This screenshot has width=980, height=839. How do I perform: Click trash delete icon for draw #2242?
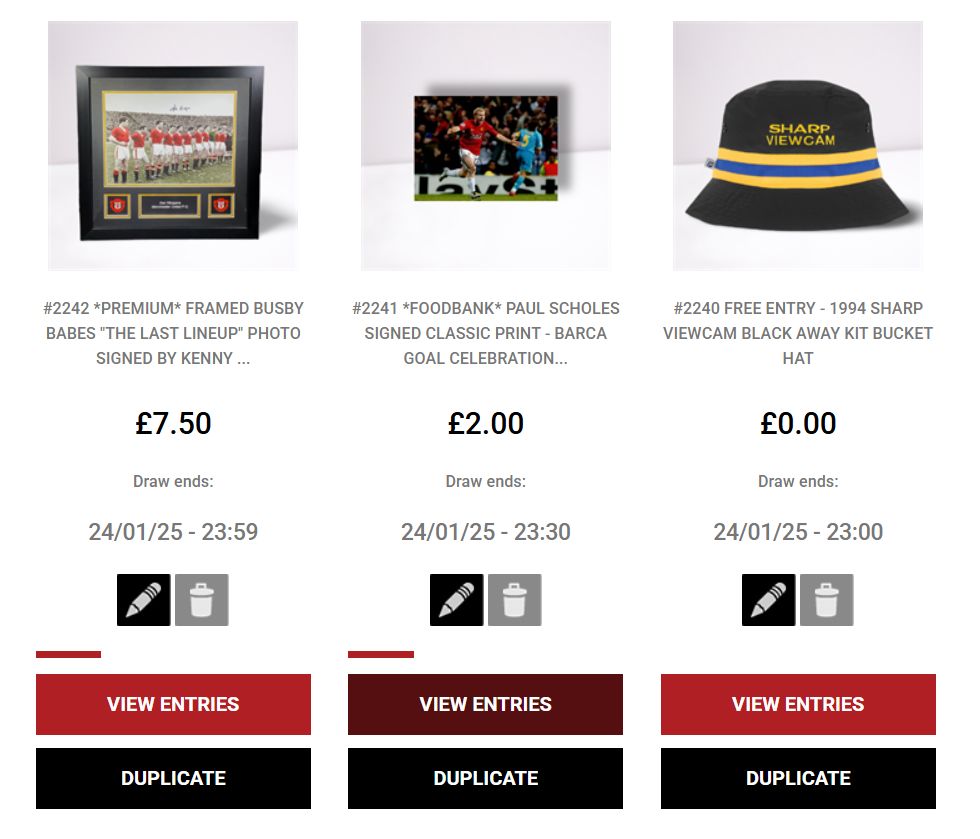point(202,600)
